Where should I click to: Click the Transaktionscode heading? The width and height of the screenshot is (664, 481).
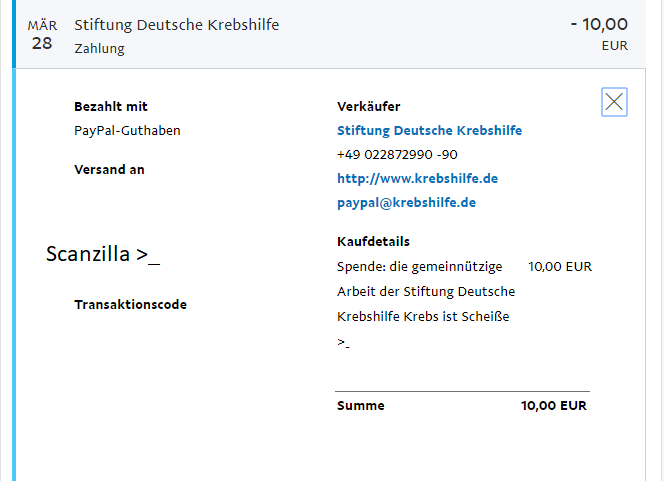click(130, 304)
